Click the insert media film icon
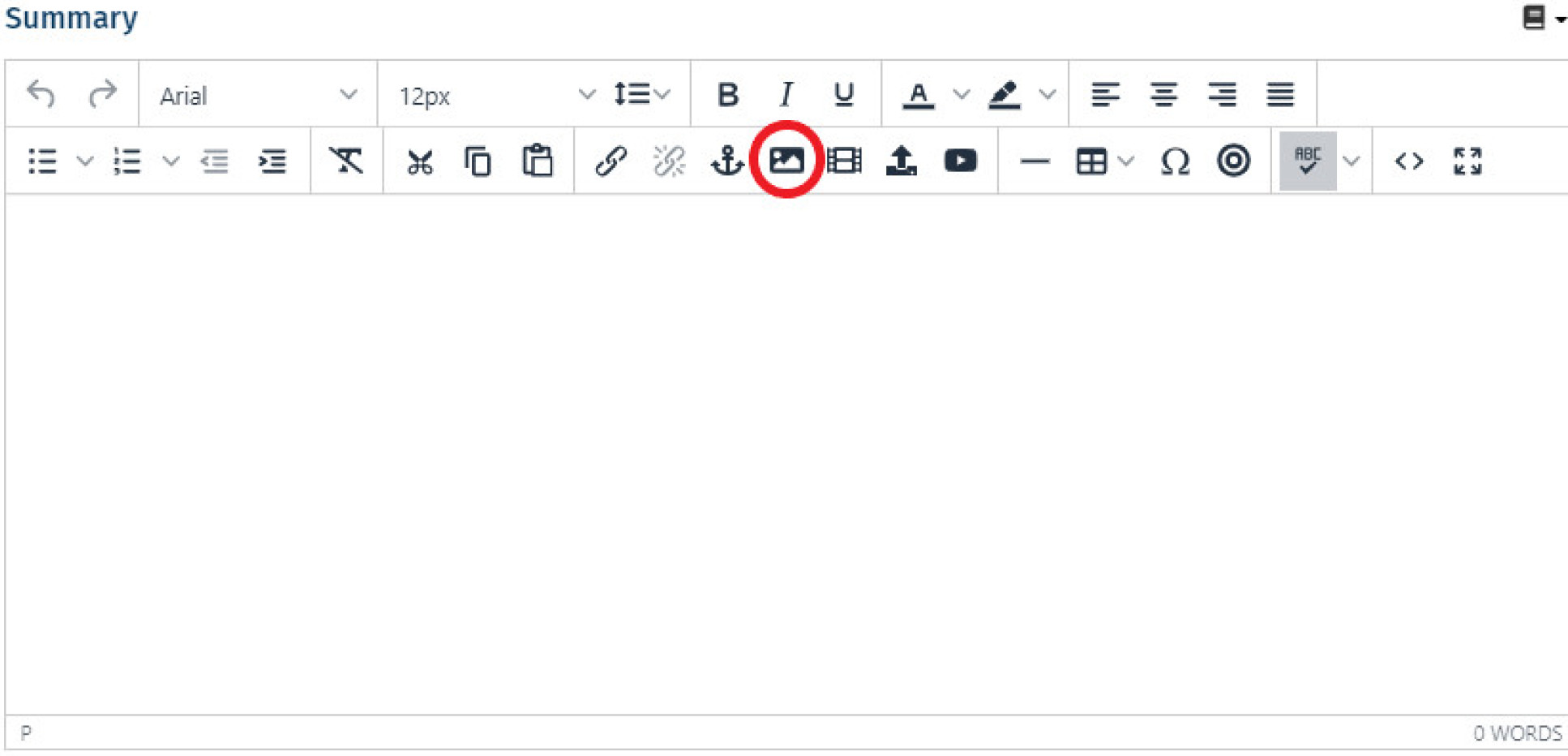 (x=844, y=161)
